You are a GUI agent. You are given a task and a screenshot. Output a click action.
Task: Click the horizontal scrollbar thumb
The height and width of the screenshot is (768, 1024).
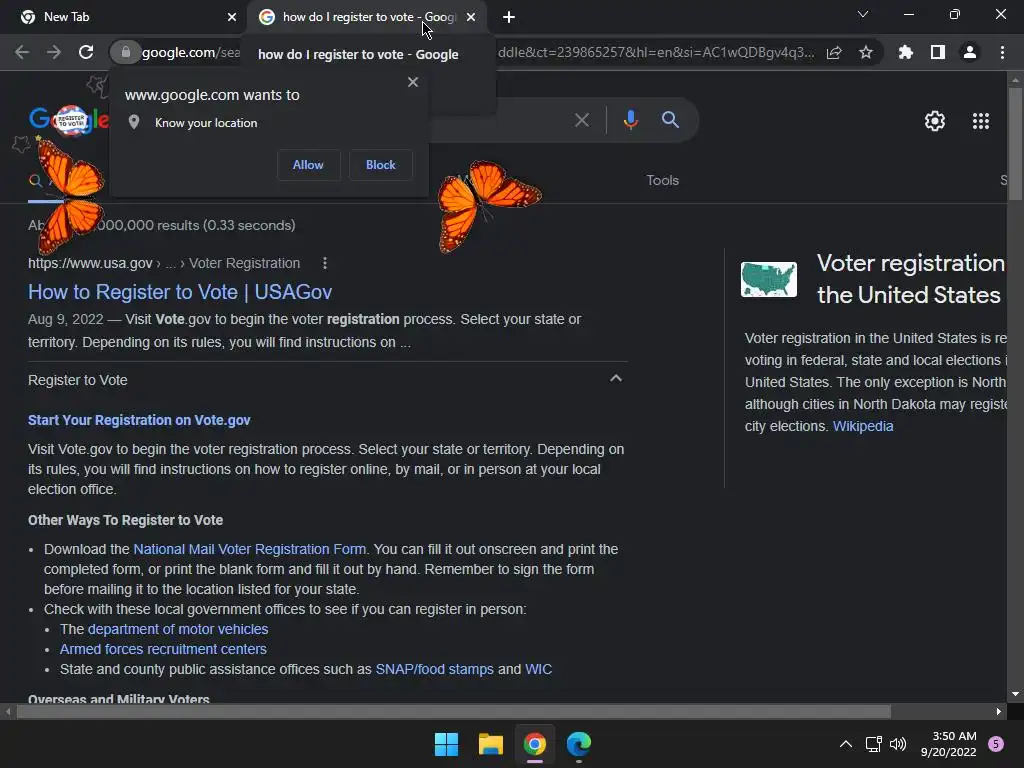coord(453,711)
